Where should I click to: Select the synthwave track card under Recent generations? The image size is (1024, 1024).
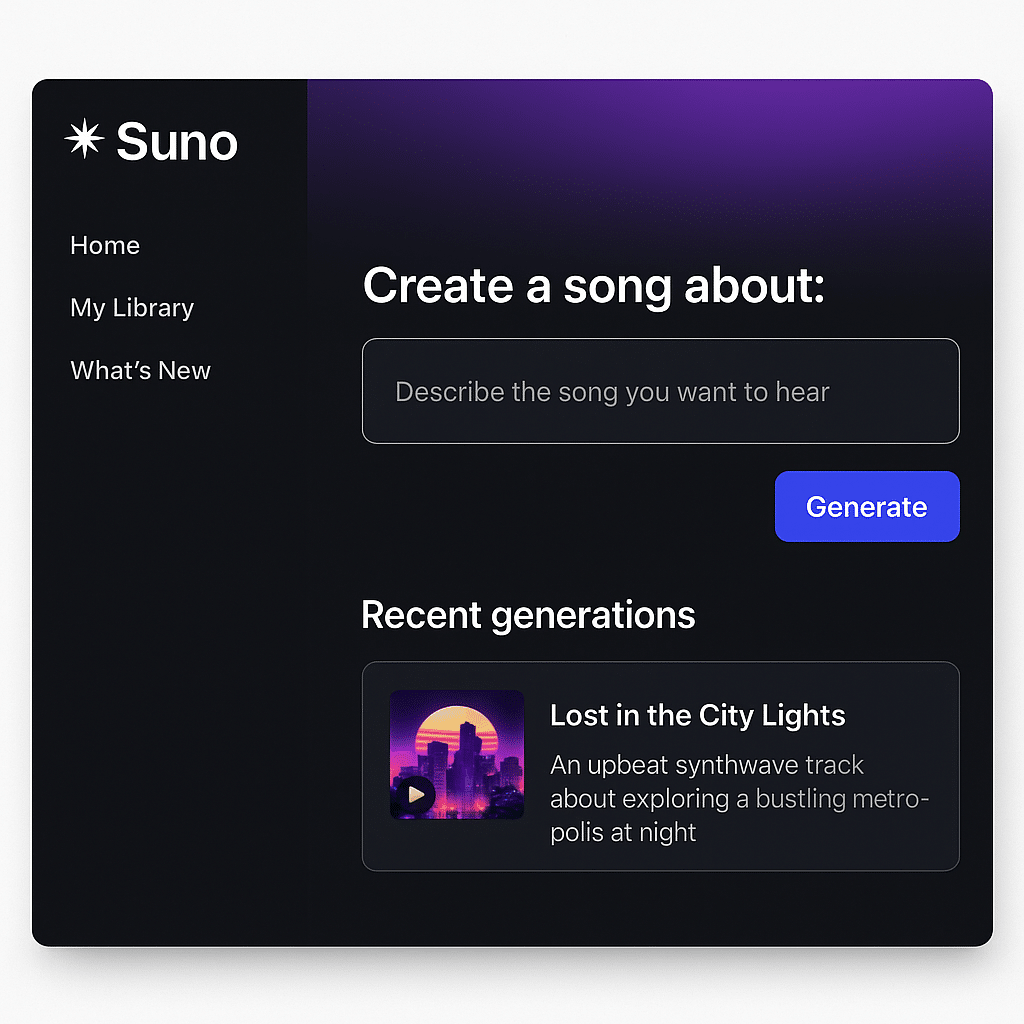pos(660,767)
